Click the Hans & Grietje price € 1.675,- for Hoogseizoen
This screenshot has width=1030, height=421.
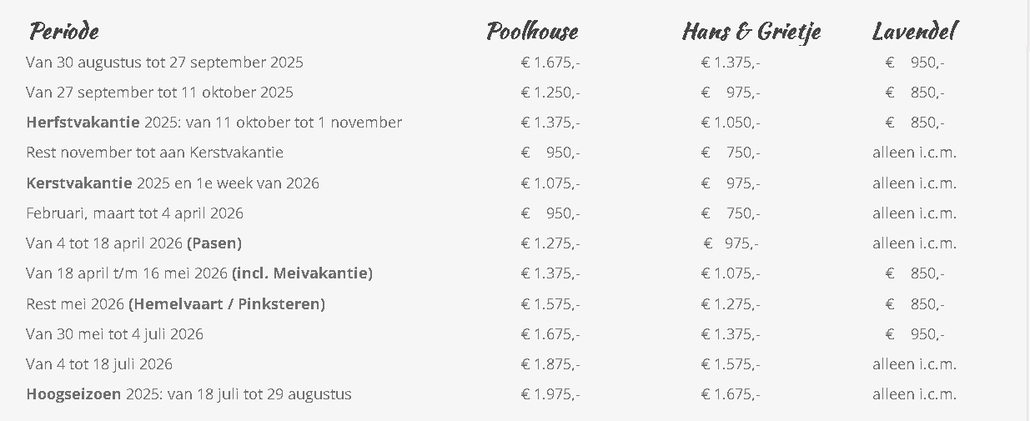pos(730,394)
